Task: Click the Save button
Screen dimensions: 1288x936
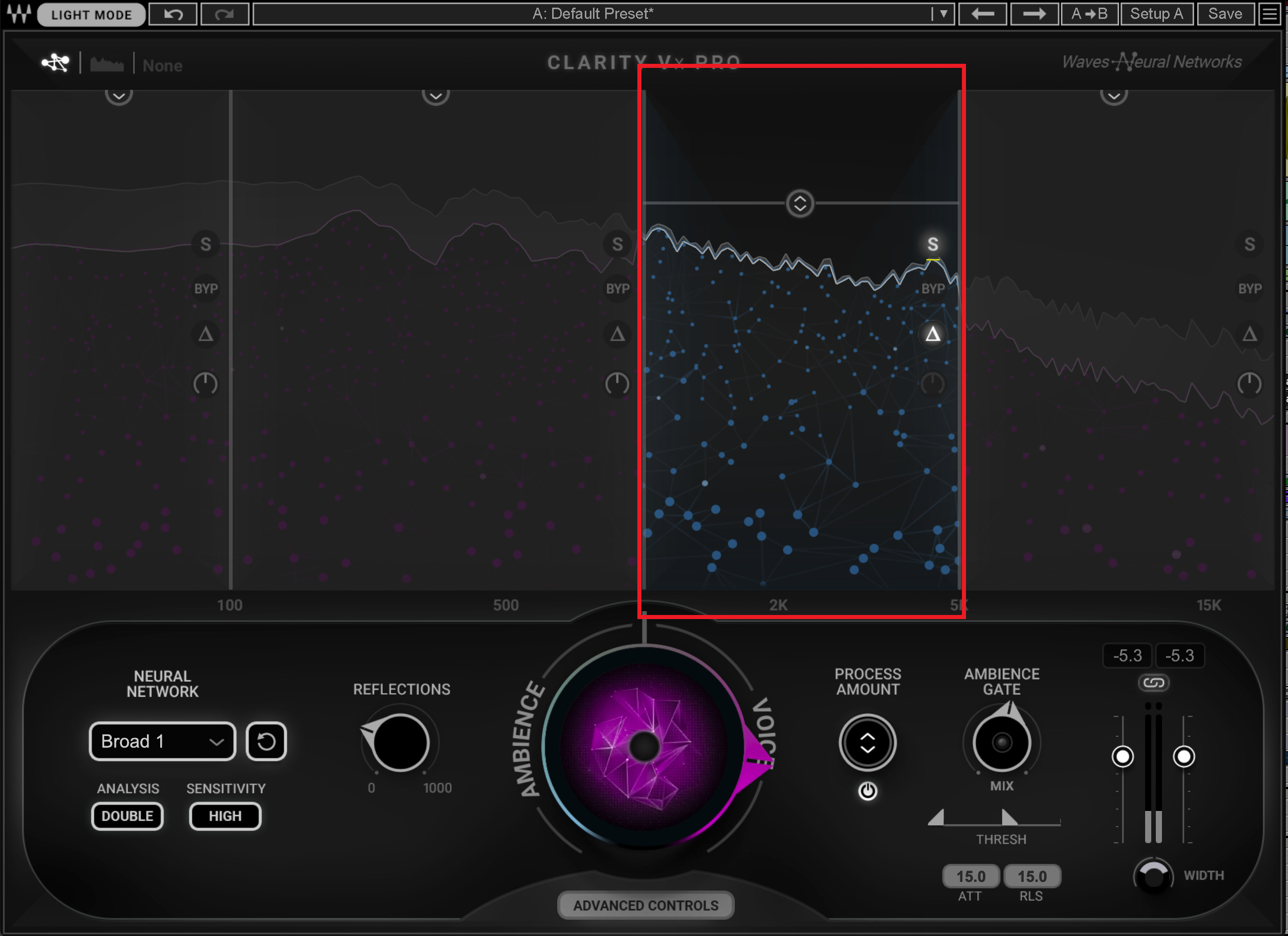Action: click(x=1225, y=14)
